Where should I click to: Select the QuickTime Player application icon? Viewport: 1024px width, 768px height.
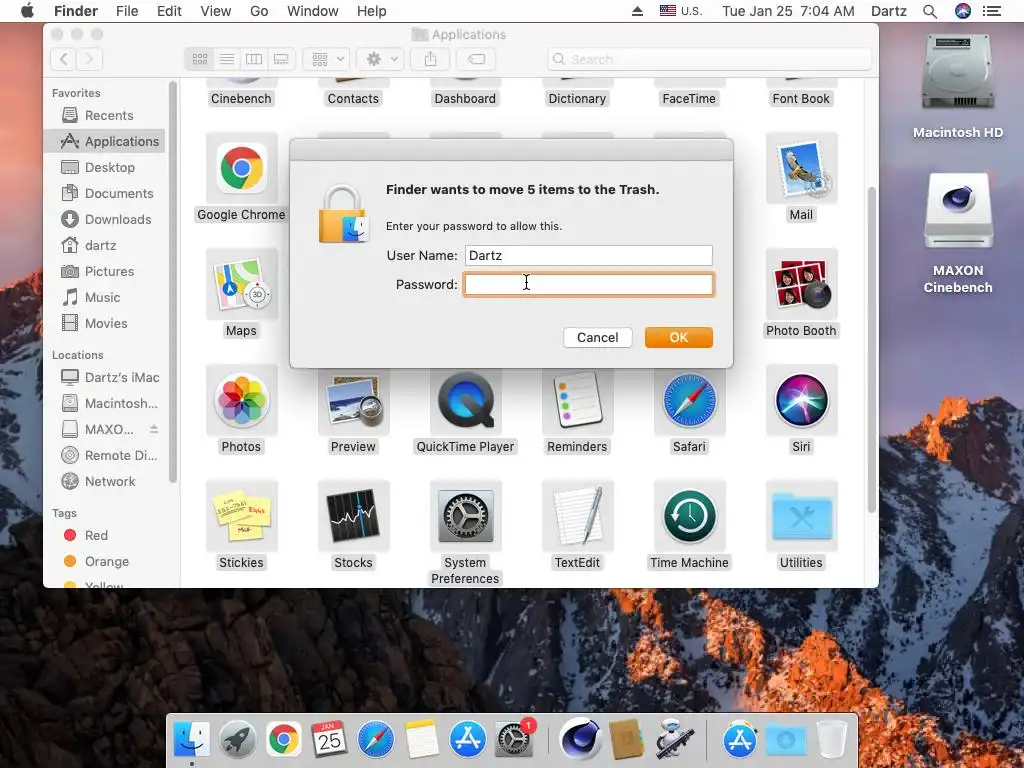coord(466,400)
